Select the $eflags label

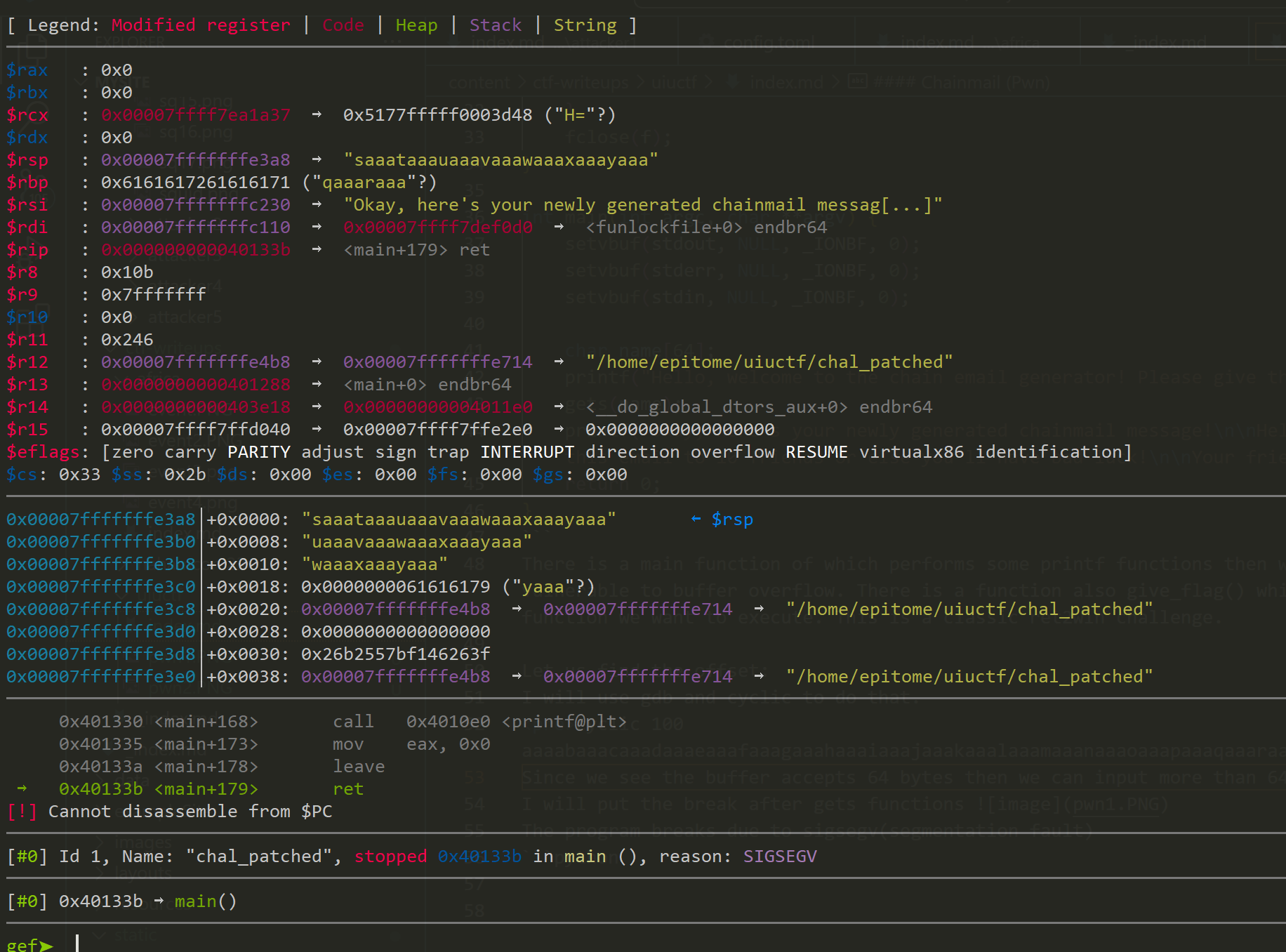[43, 452]
